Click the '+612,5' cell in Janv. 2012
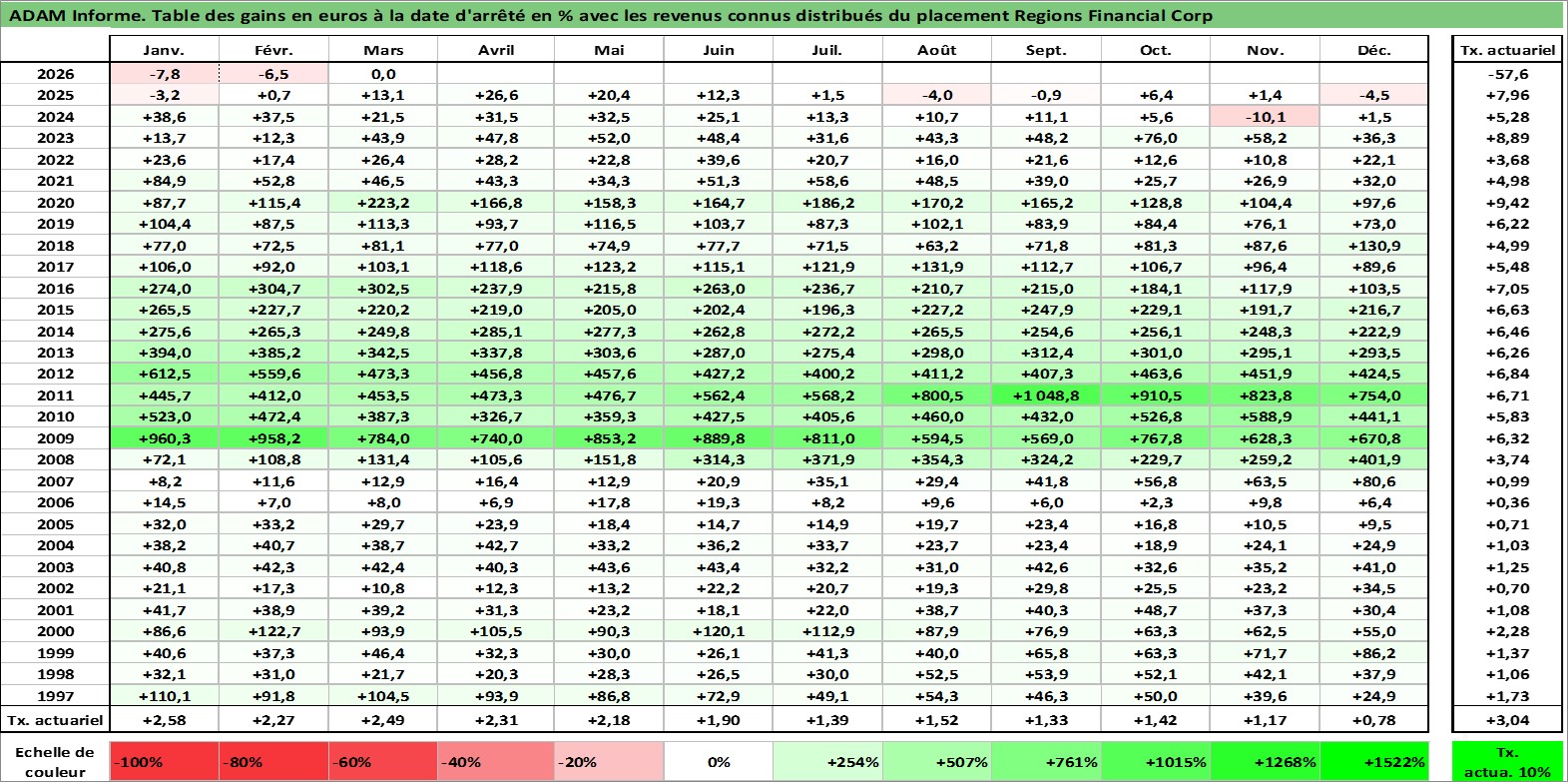 pos(165,374)
